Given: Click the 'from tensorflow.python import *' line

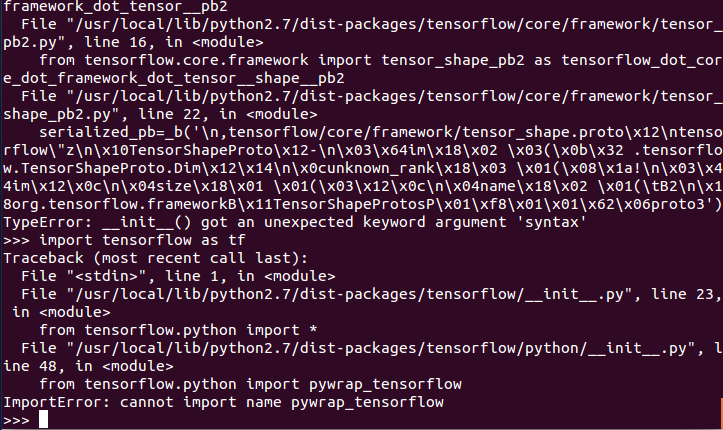Looking at the screenshot, I should coord(178,330).
